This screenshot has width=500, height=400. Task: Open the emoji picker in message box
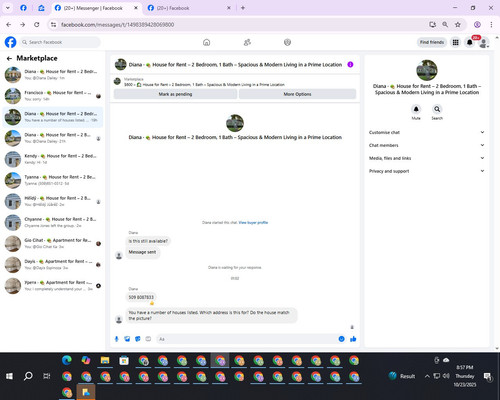[x=341, y=339]
